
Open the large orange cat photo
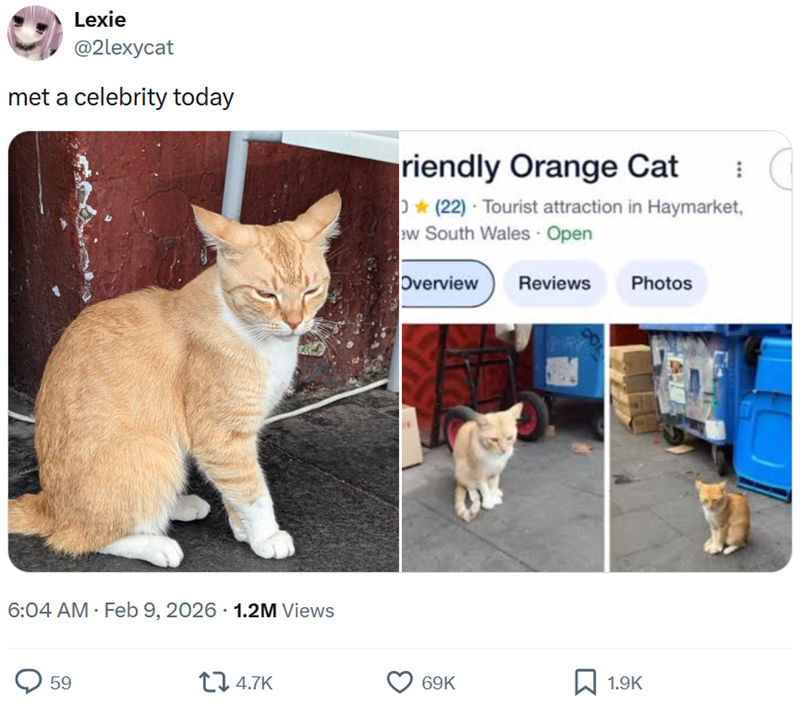[x=203, y=351]
